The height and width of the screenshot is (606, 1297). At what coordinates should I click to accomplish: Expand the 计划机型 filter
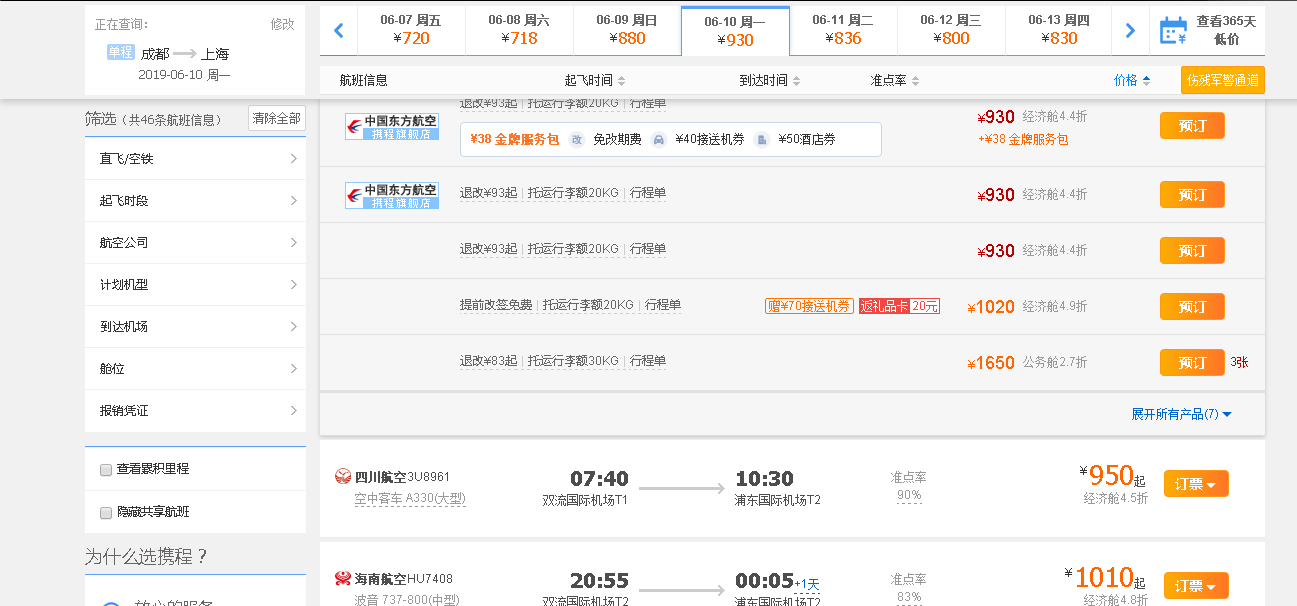pos(195,284)
